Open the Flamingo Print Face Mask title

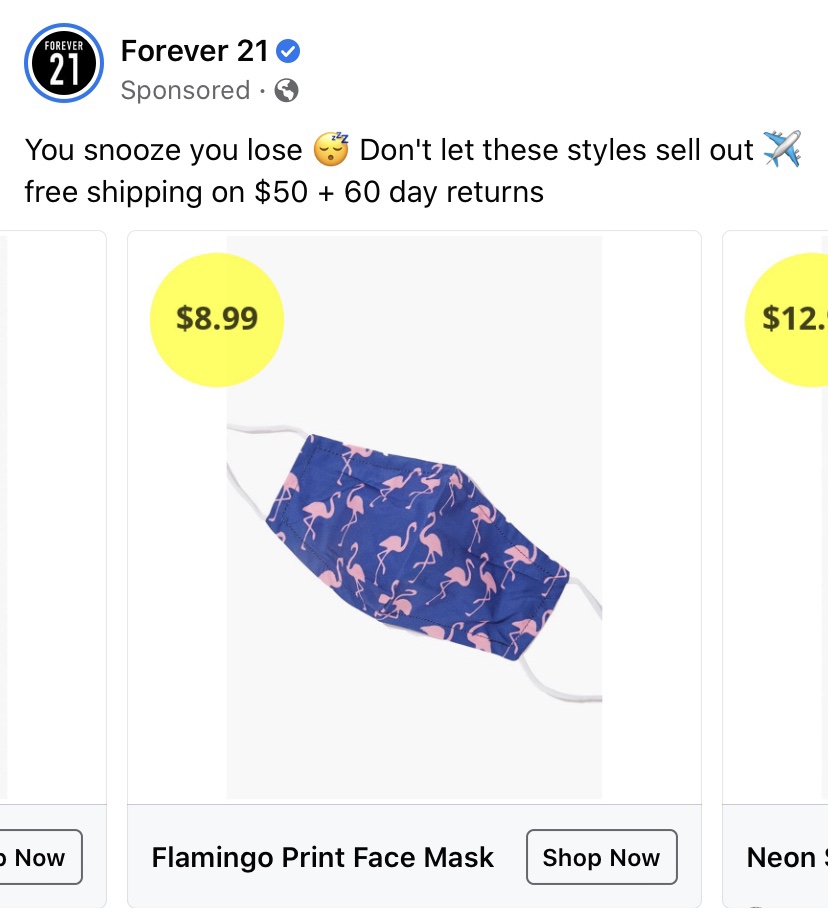[x=322, y=857]
